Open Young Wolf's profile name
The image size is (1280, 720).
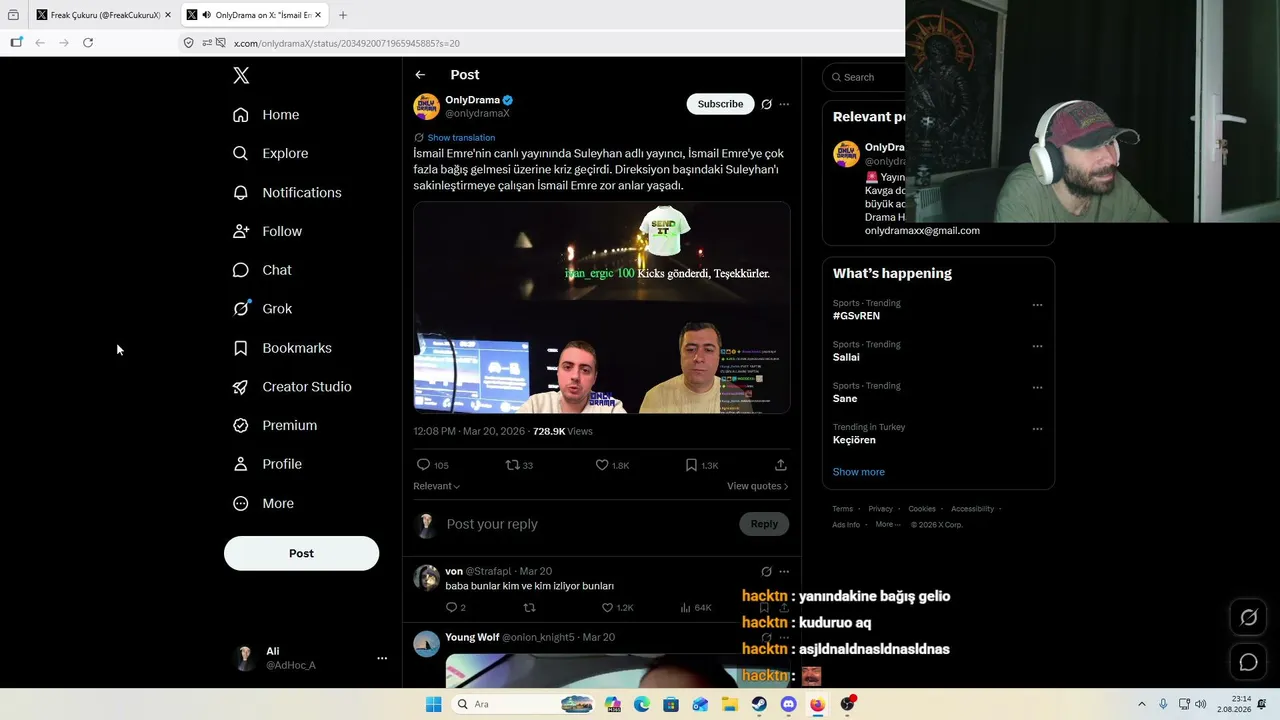tap(472, 637)
